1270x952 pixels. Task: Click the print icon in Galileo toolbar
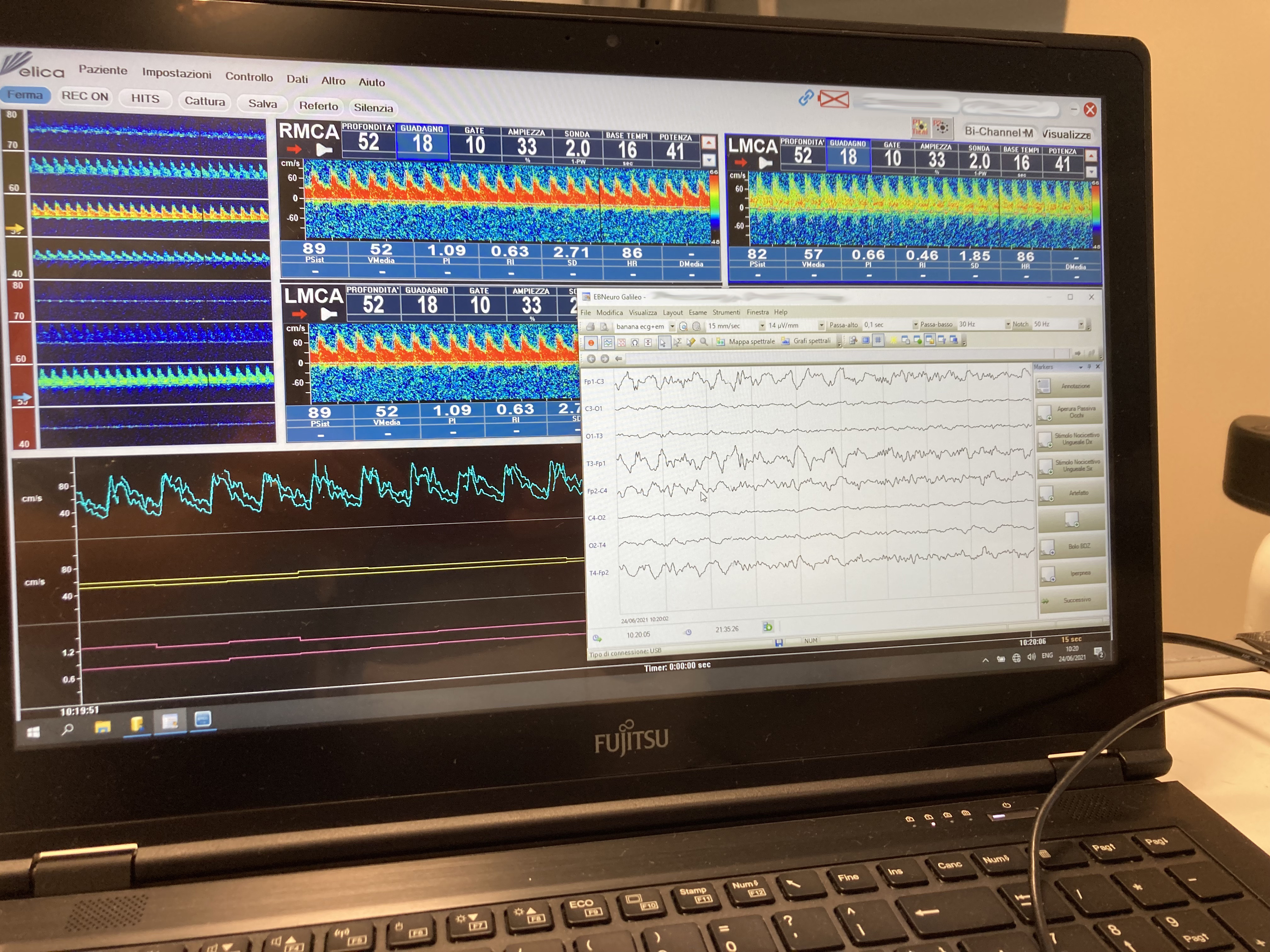[x=590, y=326]
